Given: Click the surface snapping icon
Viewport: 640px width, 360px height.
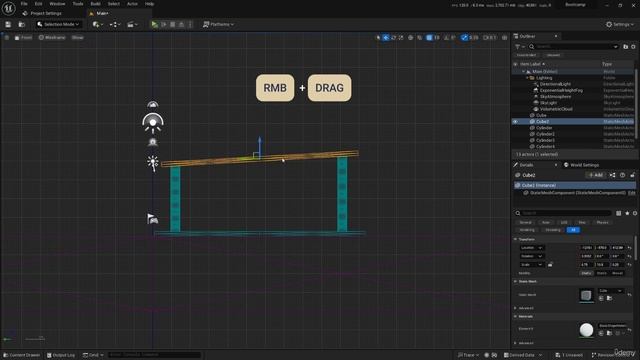Looking at the screenshot, I should [420, 38].
